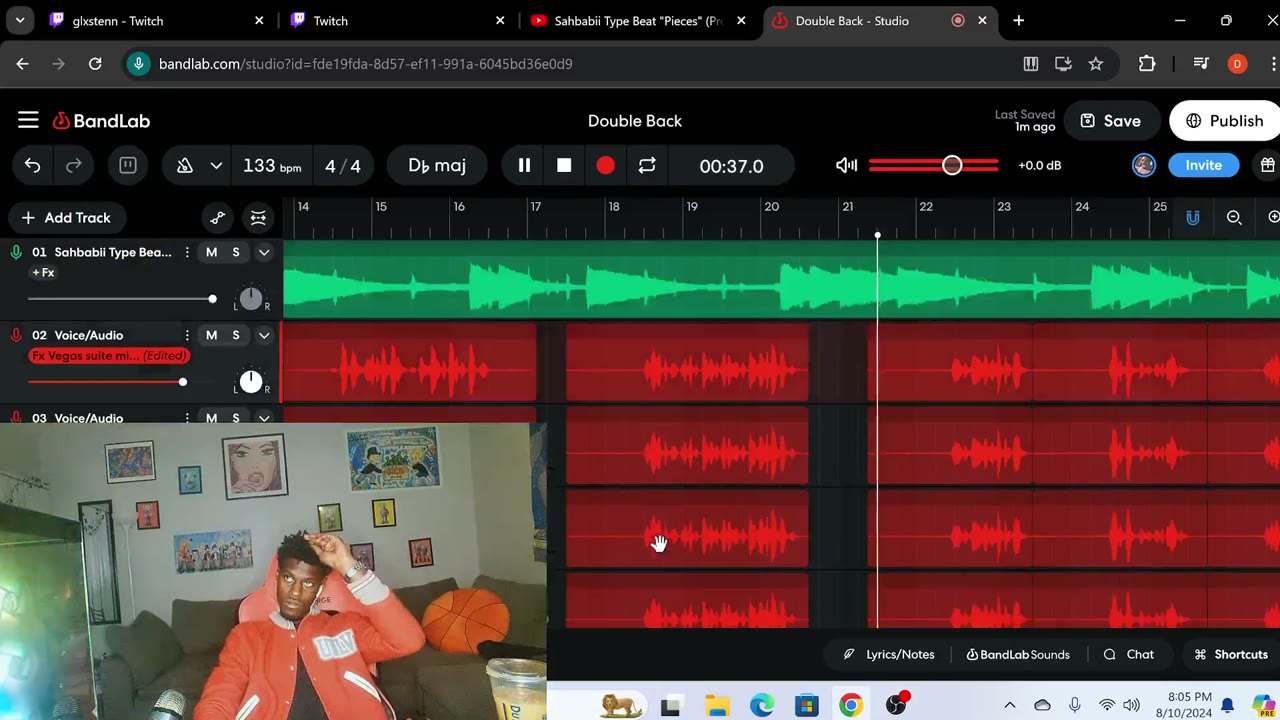This screenshot has height=720, width=1280.
Task: Click the metronome icon
Action: click(184, 166)
